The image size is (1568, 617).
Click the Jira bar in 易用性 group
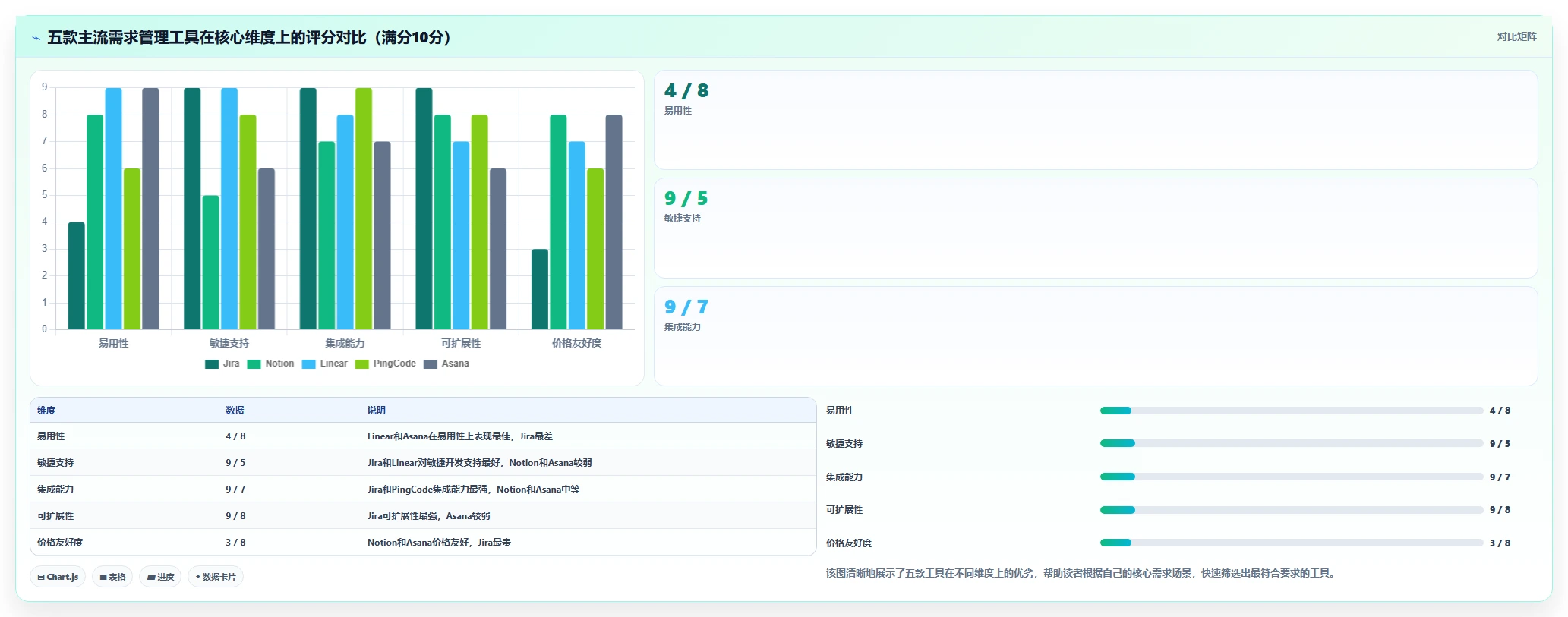[77, 276]
